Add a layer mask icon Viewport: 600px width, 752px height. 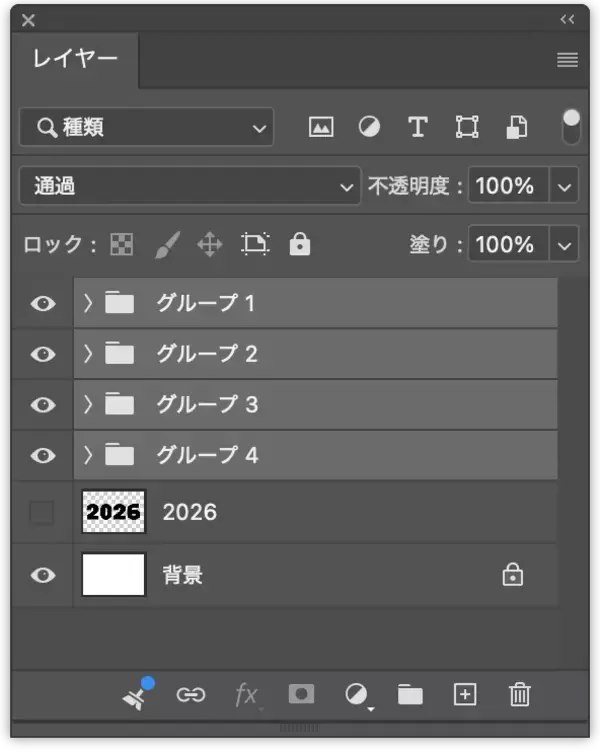(x=301, y=694)
